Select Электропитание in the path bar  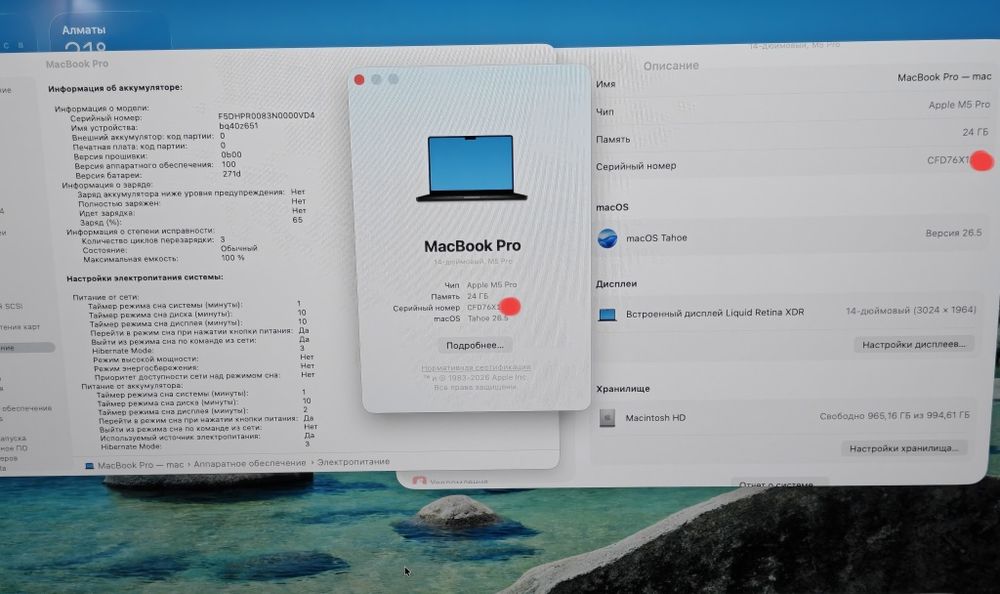353,461
